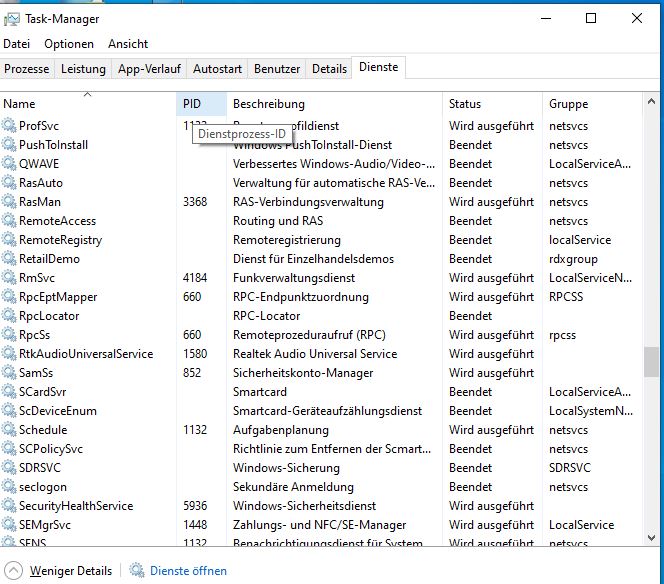Click the service icon beside RasAuto

(9, 183)
